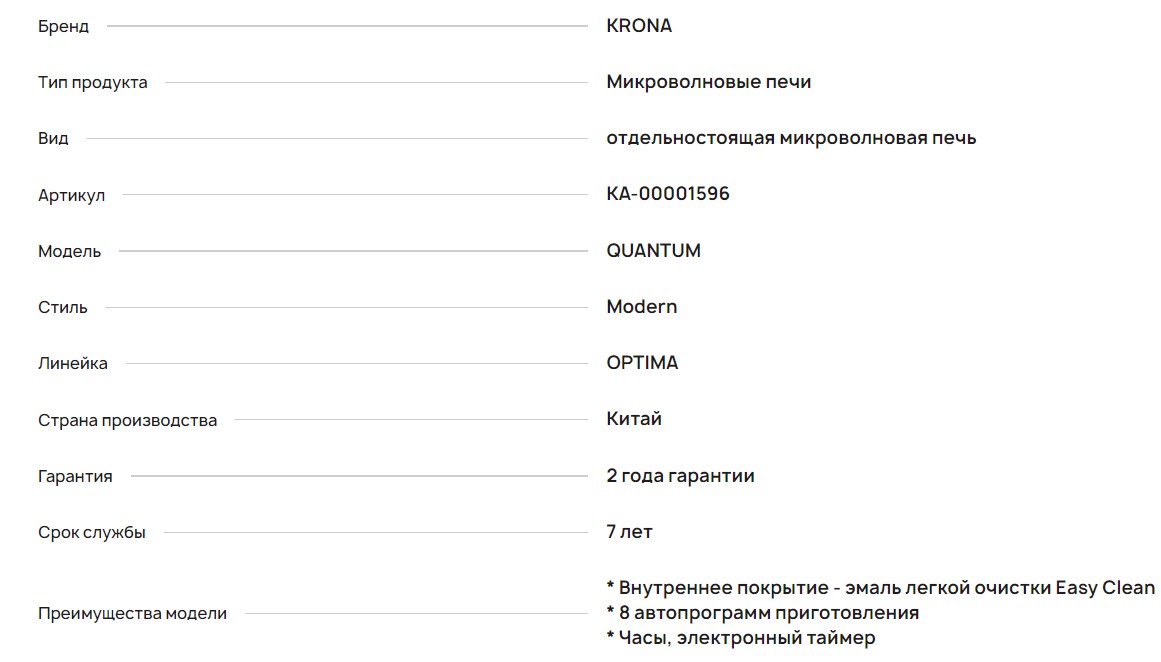Select the "Тип продукта" row label

(x=92, y=83)
